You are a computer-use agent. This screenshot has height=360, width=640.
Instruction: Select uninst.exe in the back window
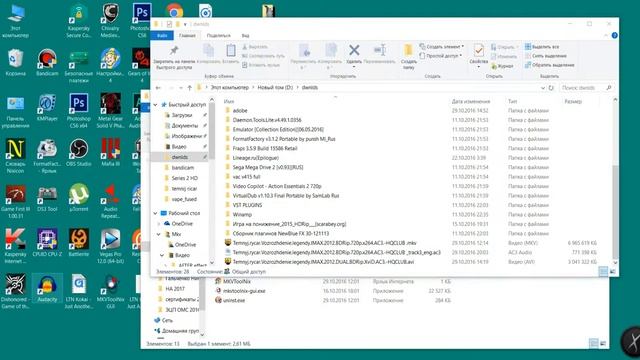pyautogui.click(x=234, y=300)
